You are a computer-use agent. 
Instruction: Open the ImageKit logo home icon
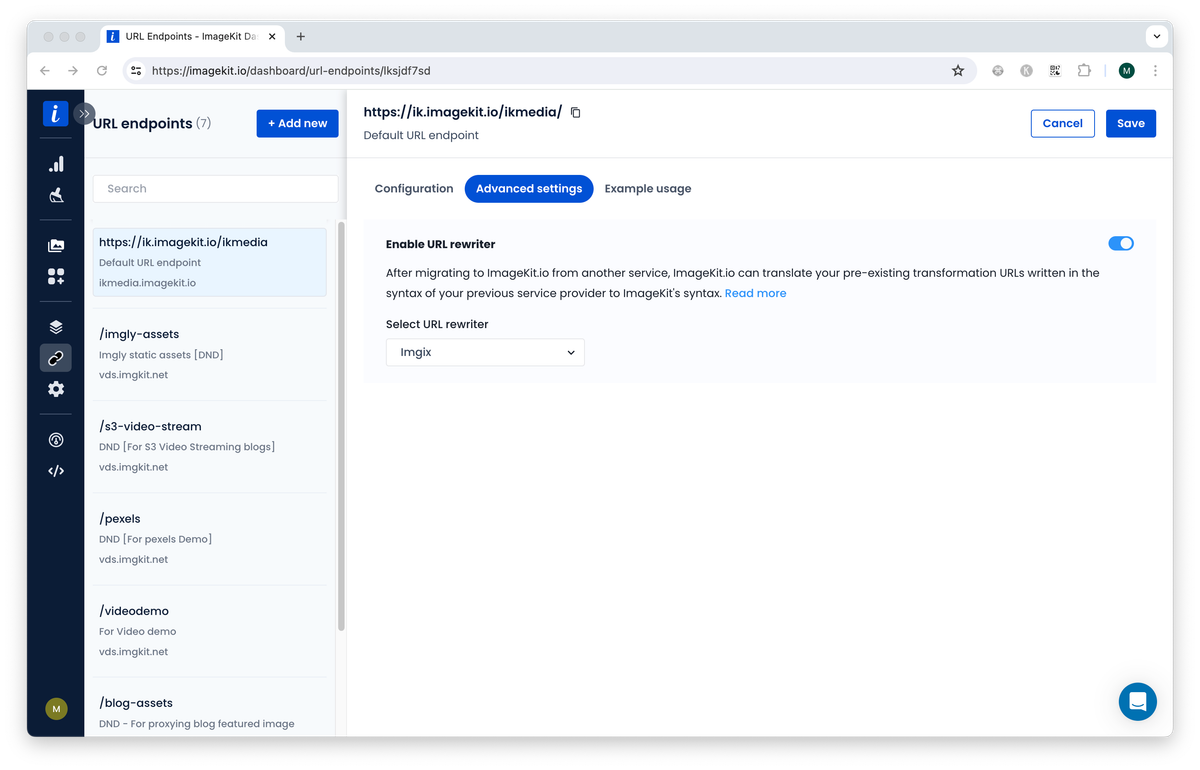[55, 113]
